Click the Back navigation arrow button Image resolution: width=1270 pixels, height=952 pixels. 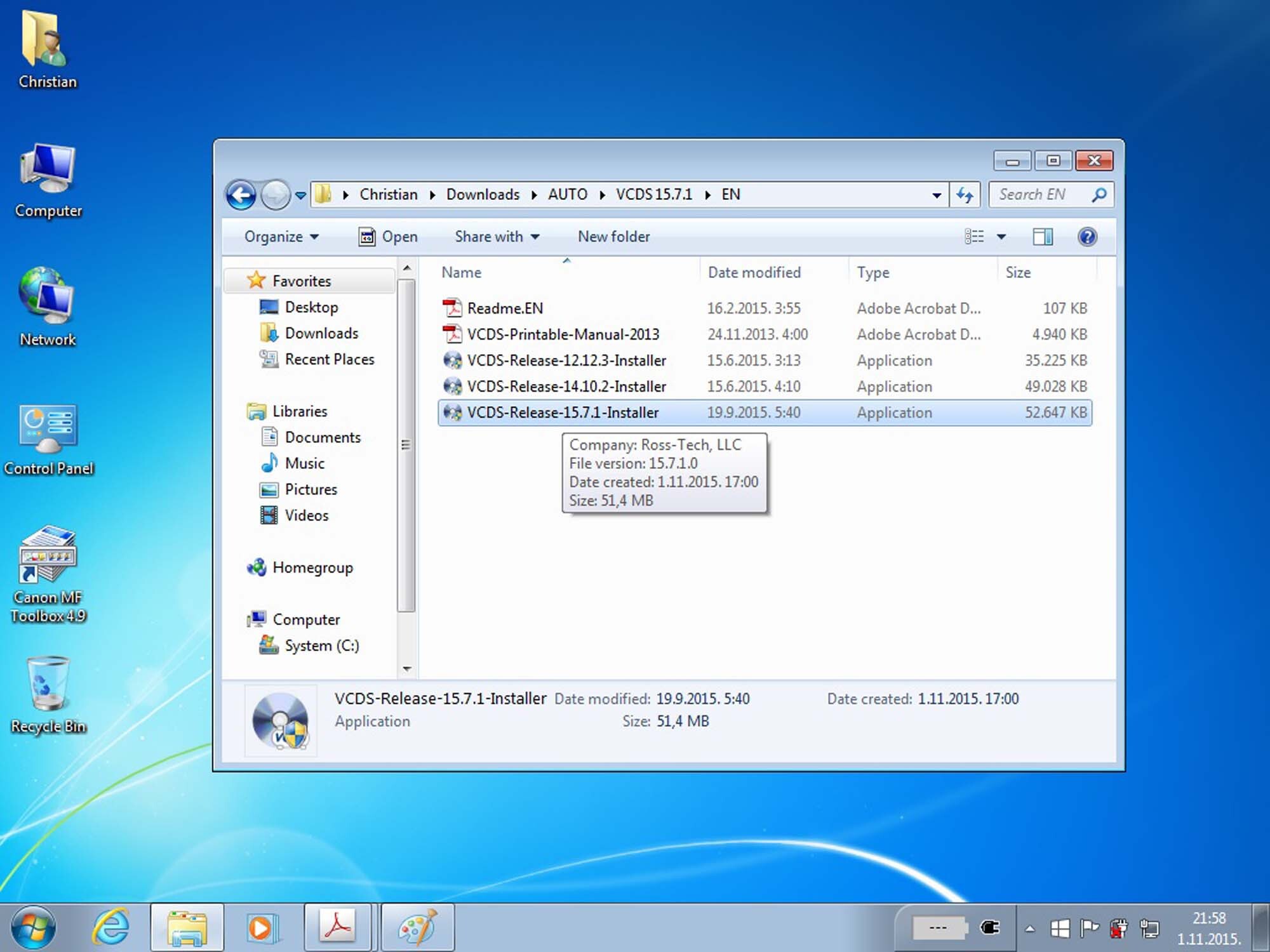tap(241, 195)
